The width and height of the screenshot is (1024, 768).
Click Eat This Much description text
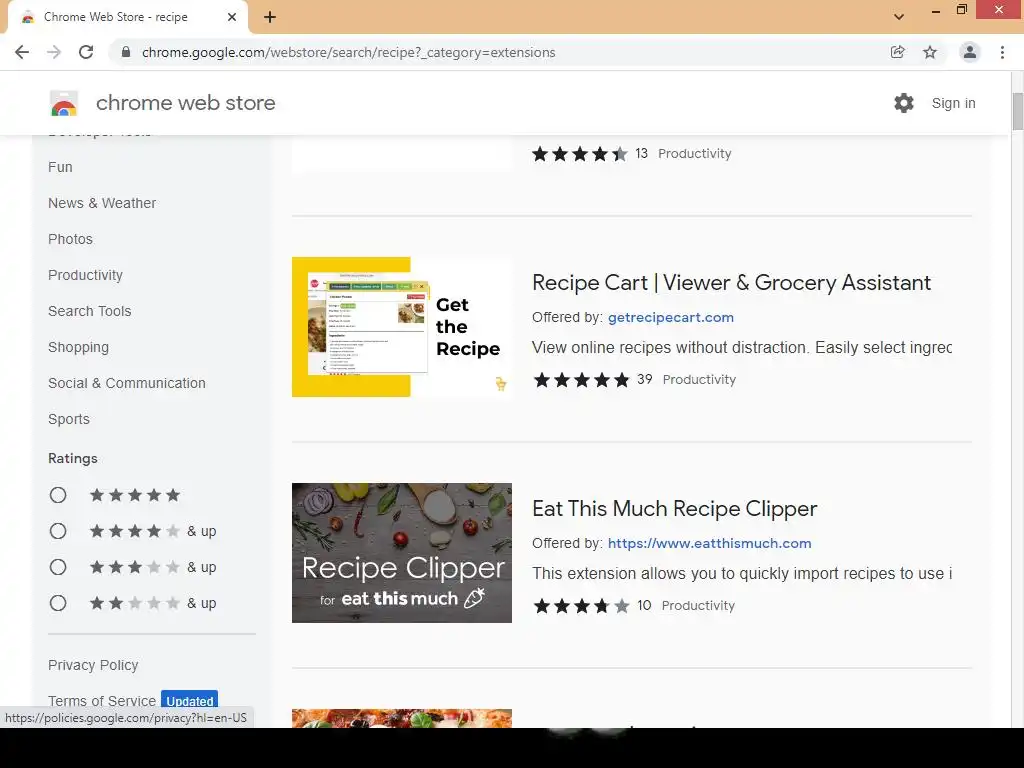click(742, 573)
